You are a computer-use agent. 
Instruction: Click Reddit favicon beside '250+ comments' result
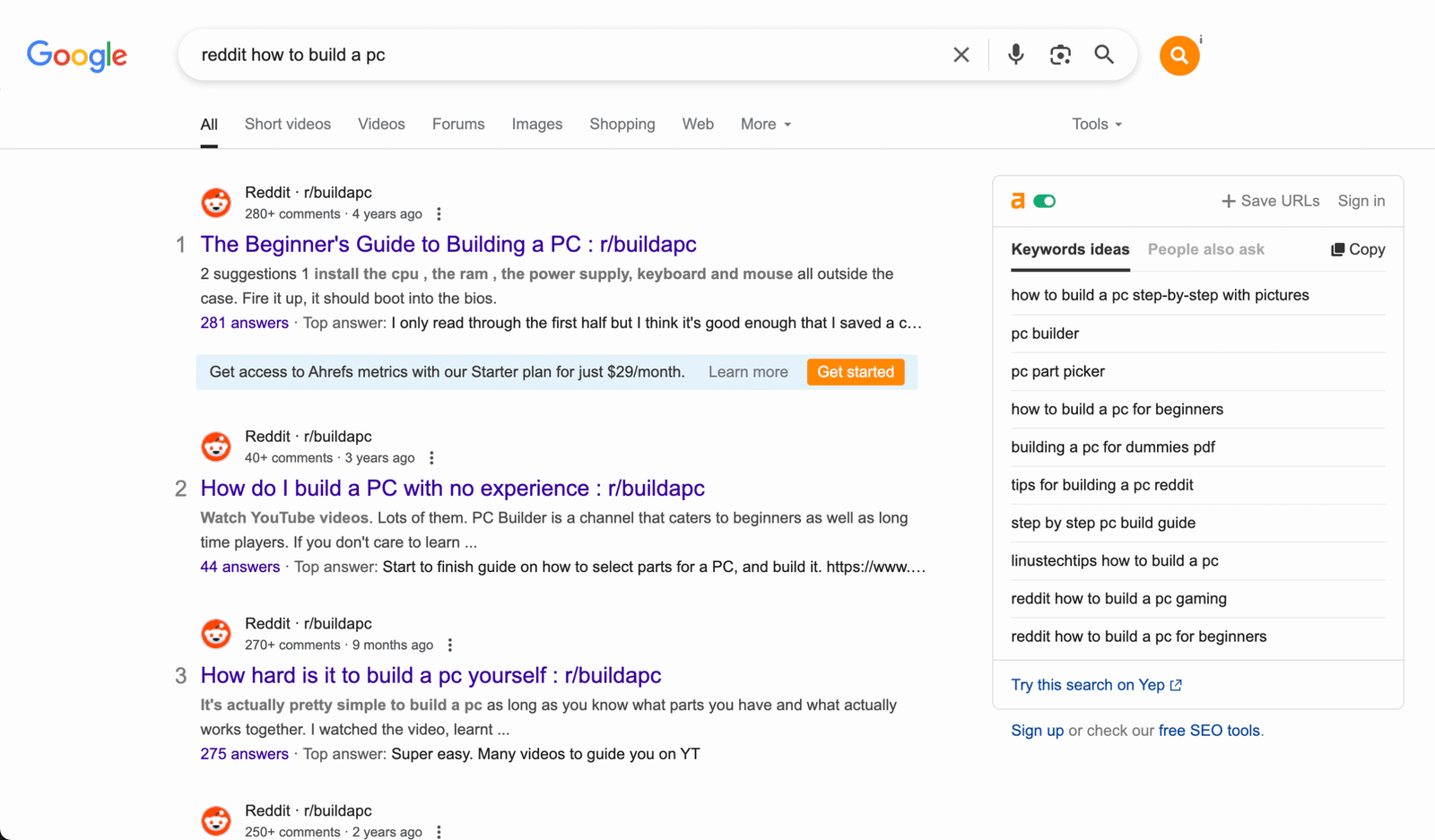(x=216, y=821)
